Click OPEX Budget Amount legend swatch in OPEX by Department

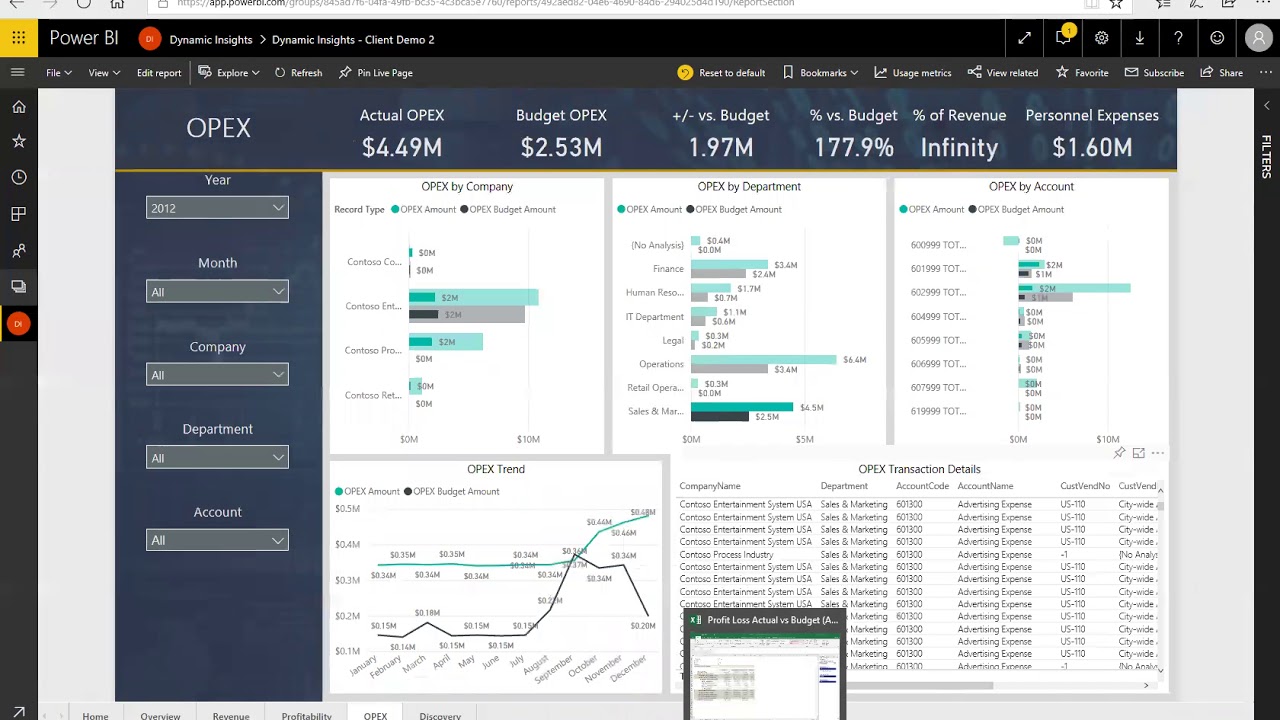[x=689, y=210]
